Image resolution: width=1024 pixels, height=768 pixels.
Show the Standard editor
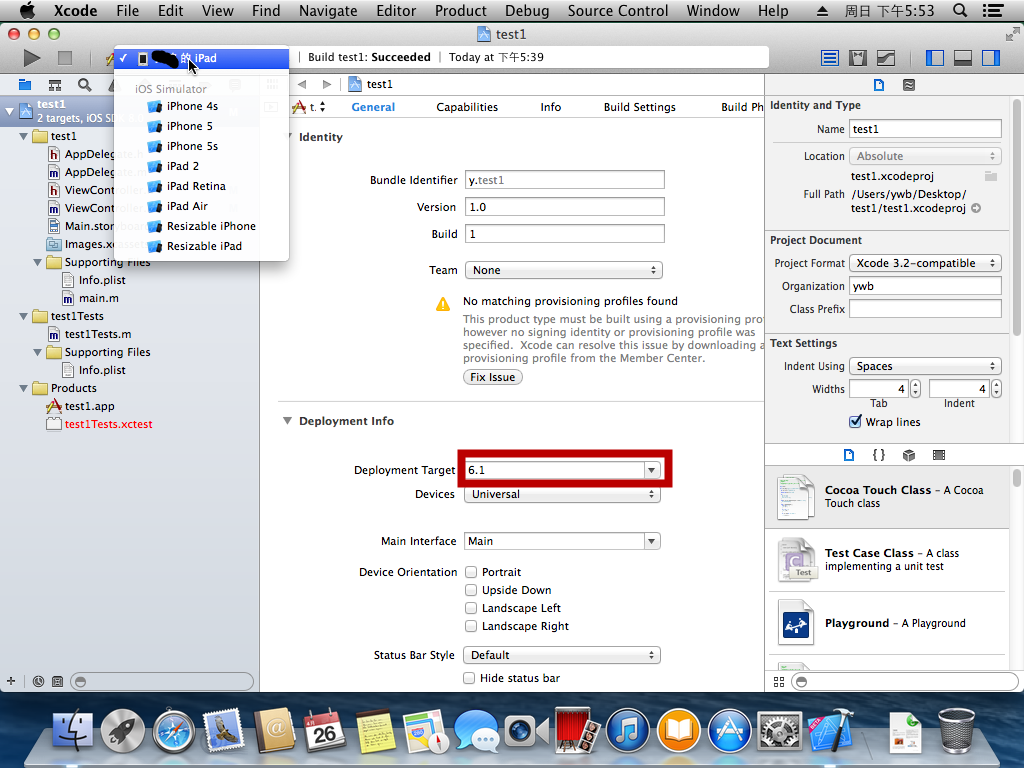pyautogui.click(x=829, y=58)
